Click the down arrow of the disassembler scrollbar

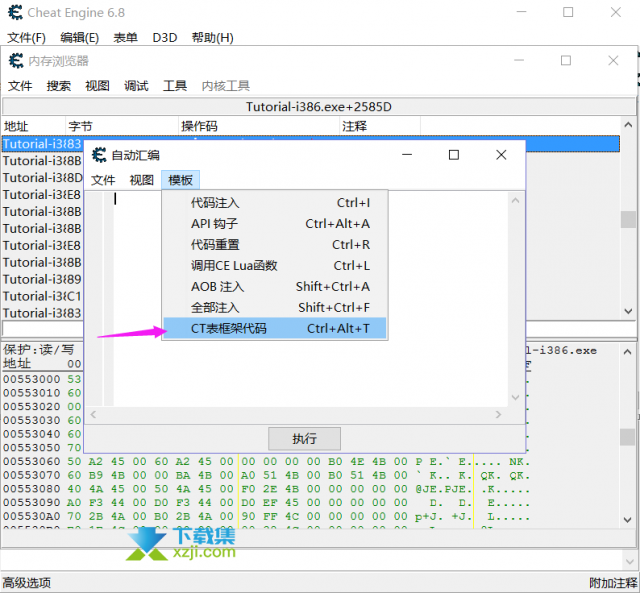point(628,311)
